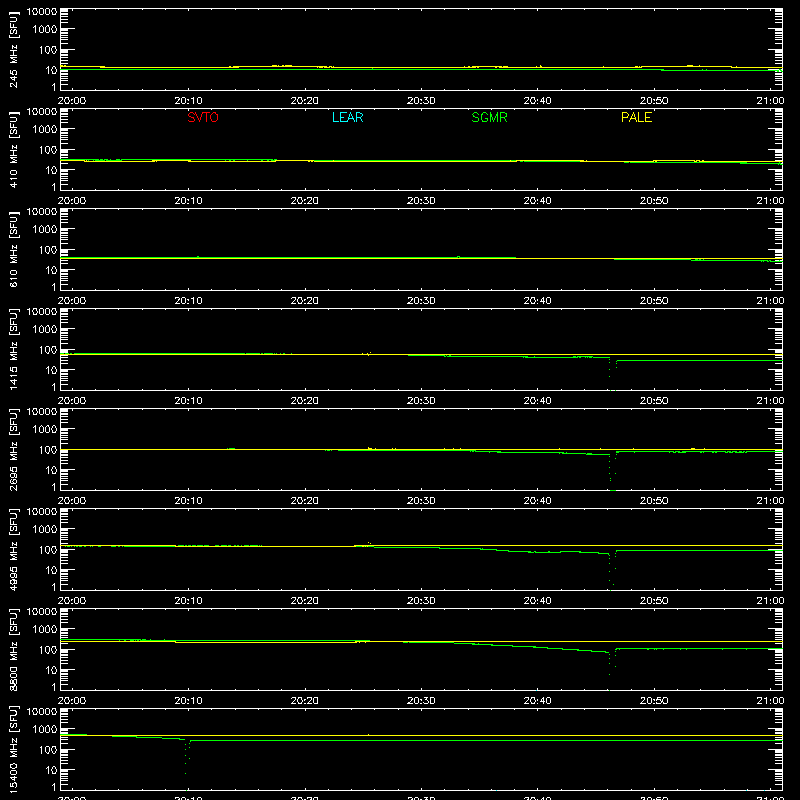The height and width of the screenshot is (800, 800).
Task: Click the green SGMR dip in 2695 MHz plot
Action: click(612, 472)
